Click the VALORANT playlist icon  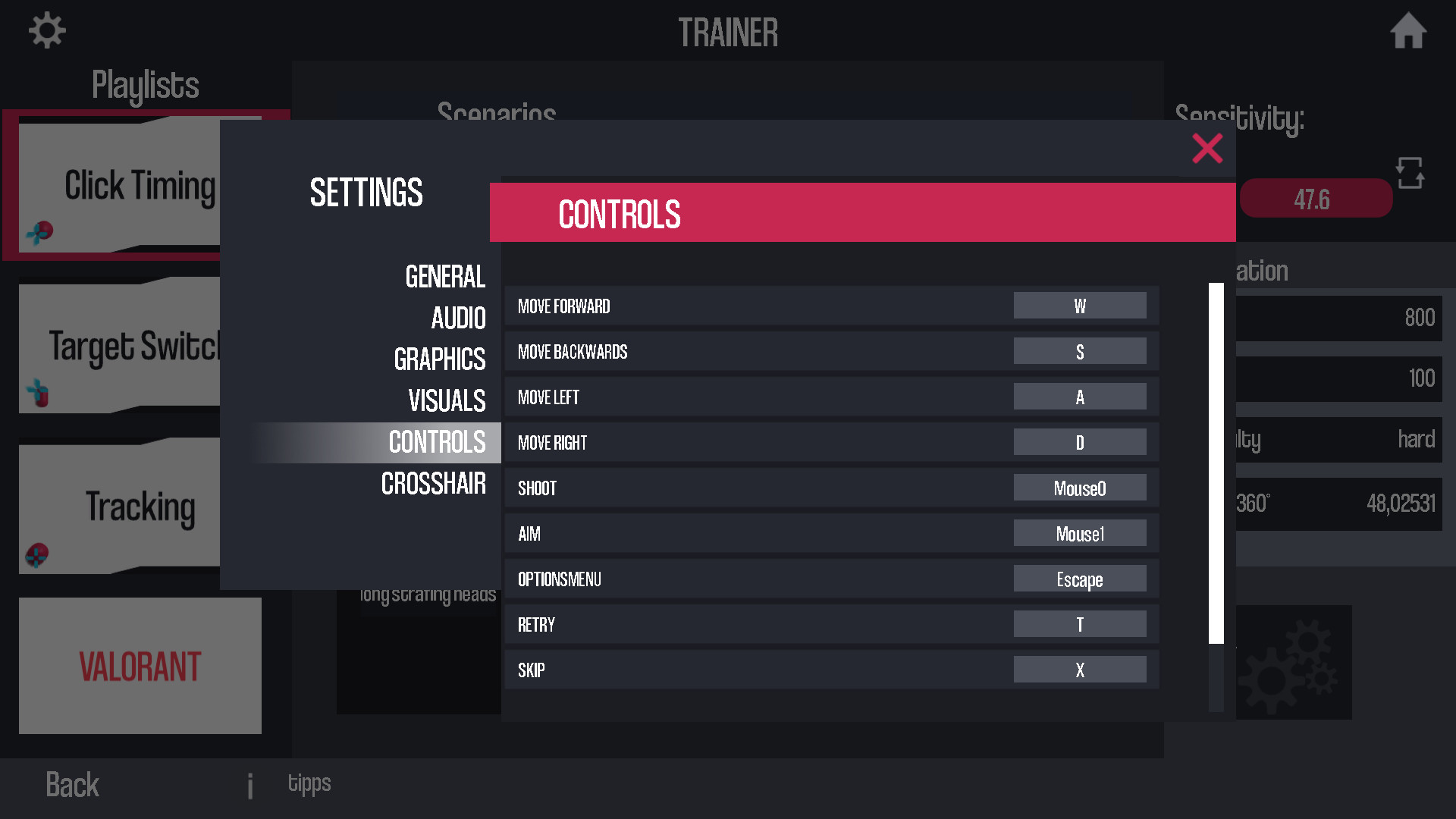(139, 665)
